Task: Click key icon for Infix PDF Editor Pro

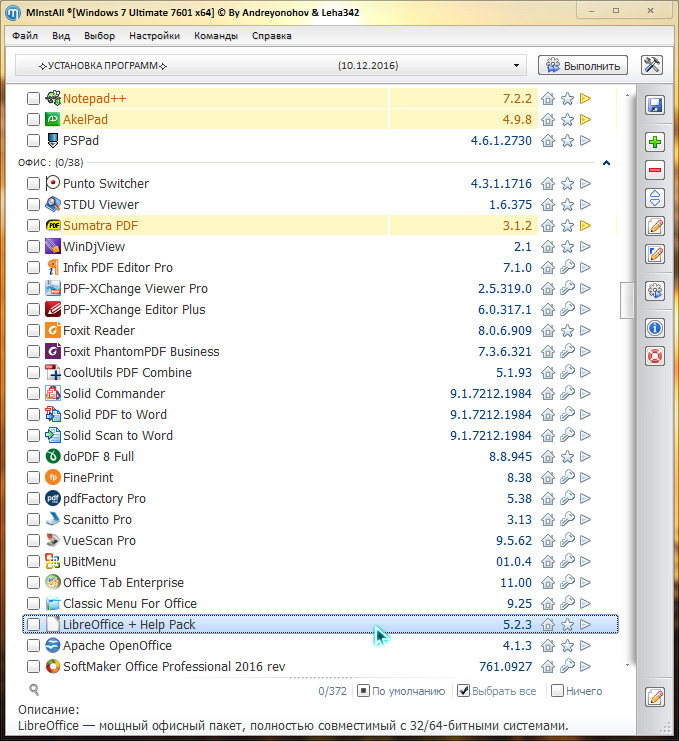Action: pyautogui.click(x=567, y=267)
